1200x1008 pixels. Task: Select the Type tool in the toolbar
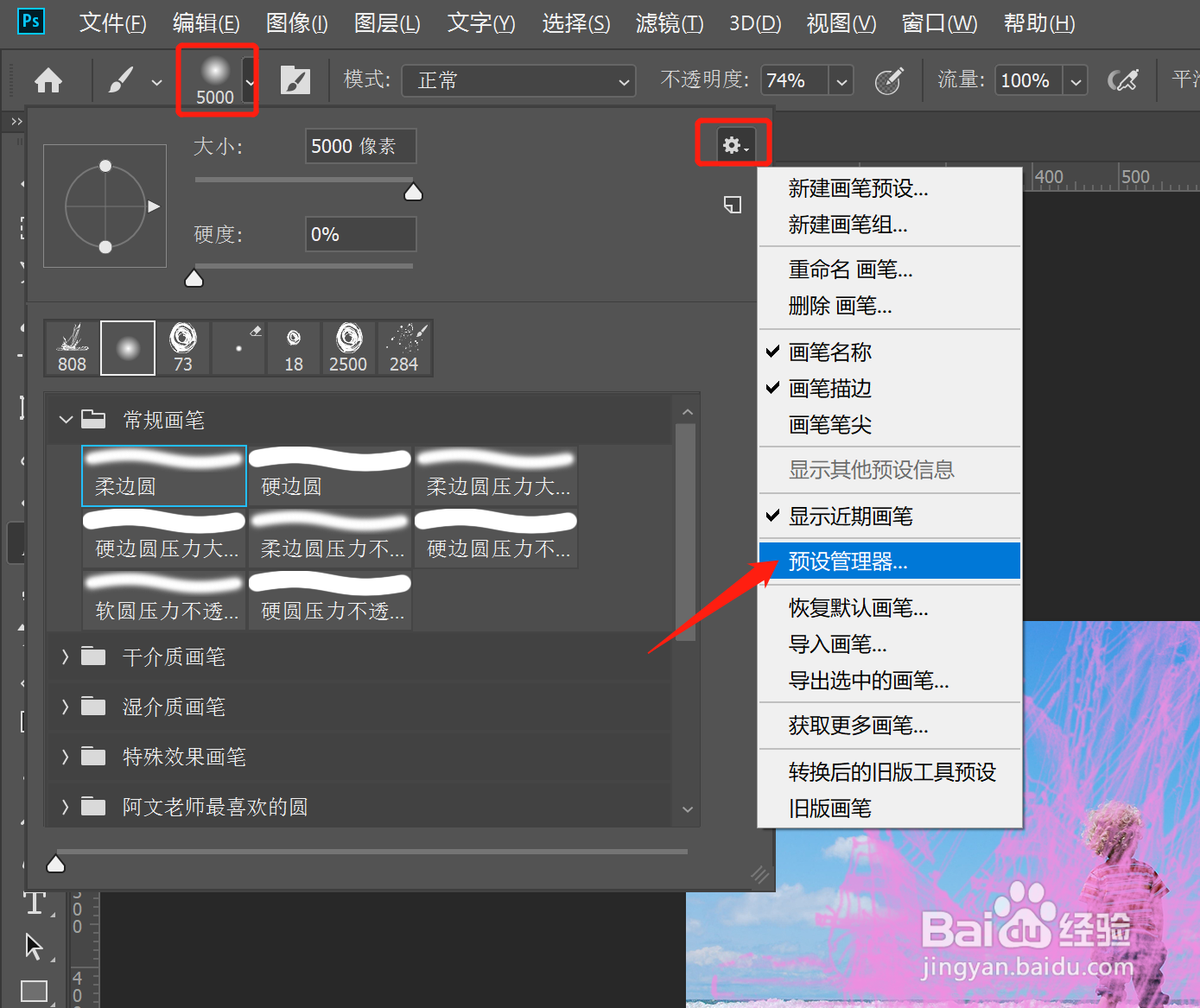(x=35, y=903)
